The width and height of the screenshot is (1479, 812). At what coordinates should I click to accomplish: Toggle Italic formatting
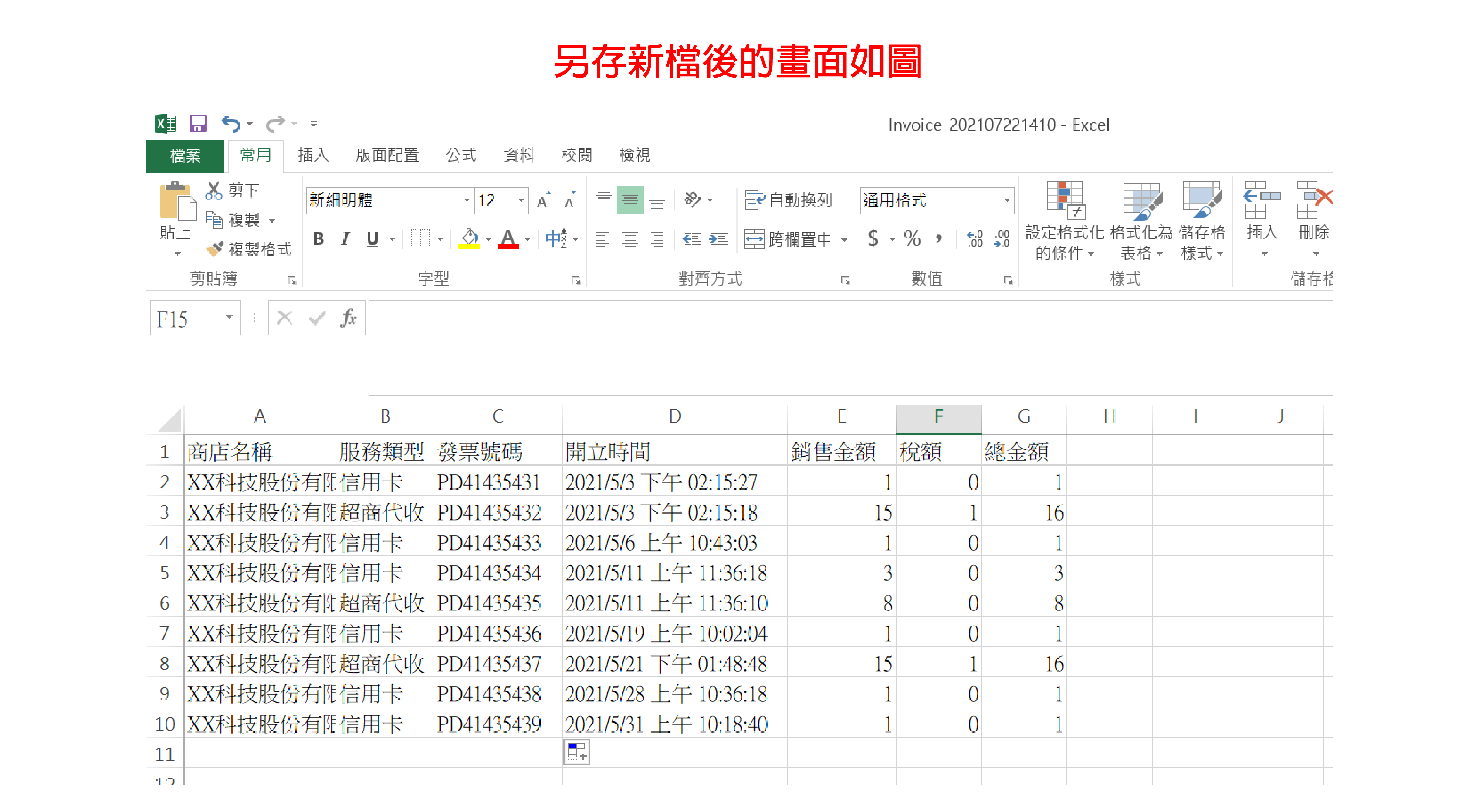click(x=346, y=238)
